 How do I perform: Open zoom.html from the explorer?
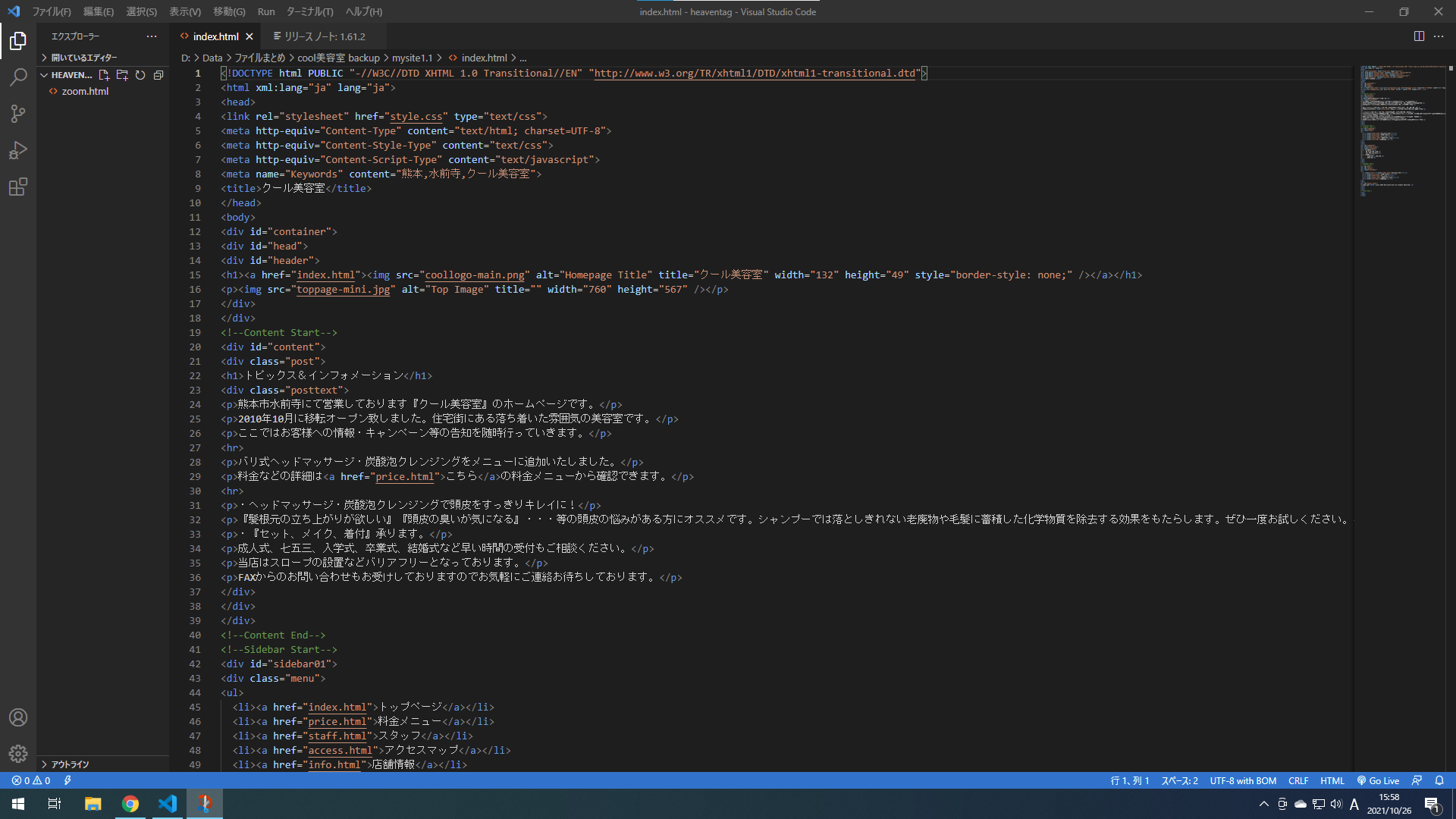85,91
